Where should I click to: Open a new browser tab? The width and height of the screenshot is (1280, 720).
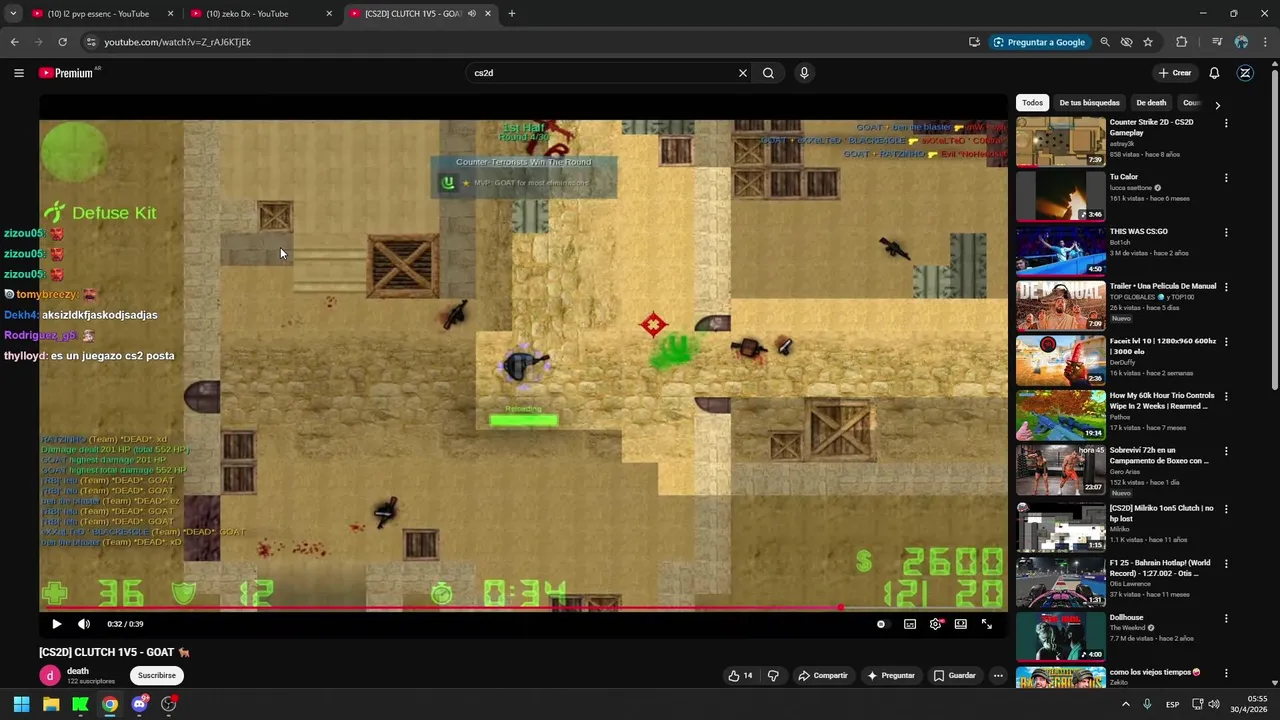(x=511, y=14)
